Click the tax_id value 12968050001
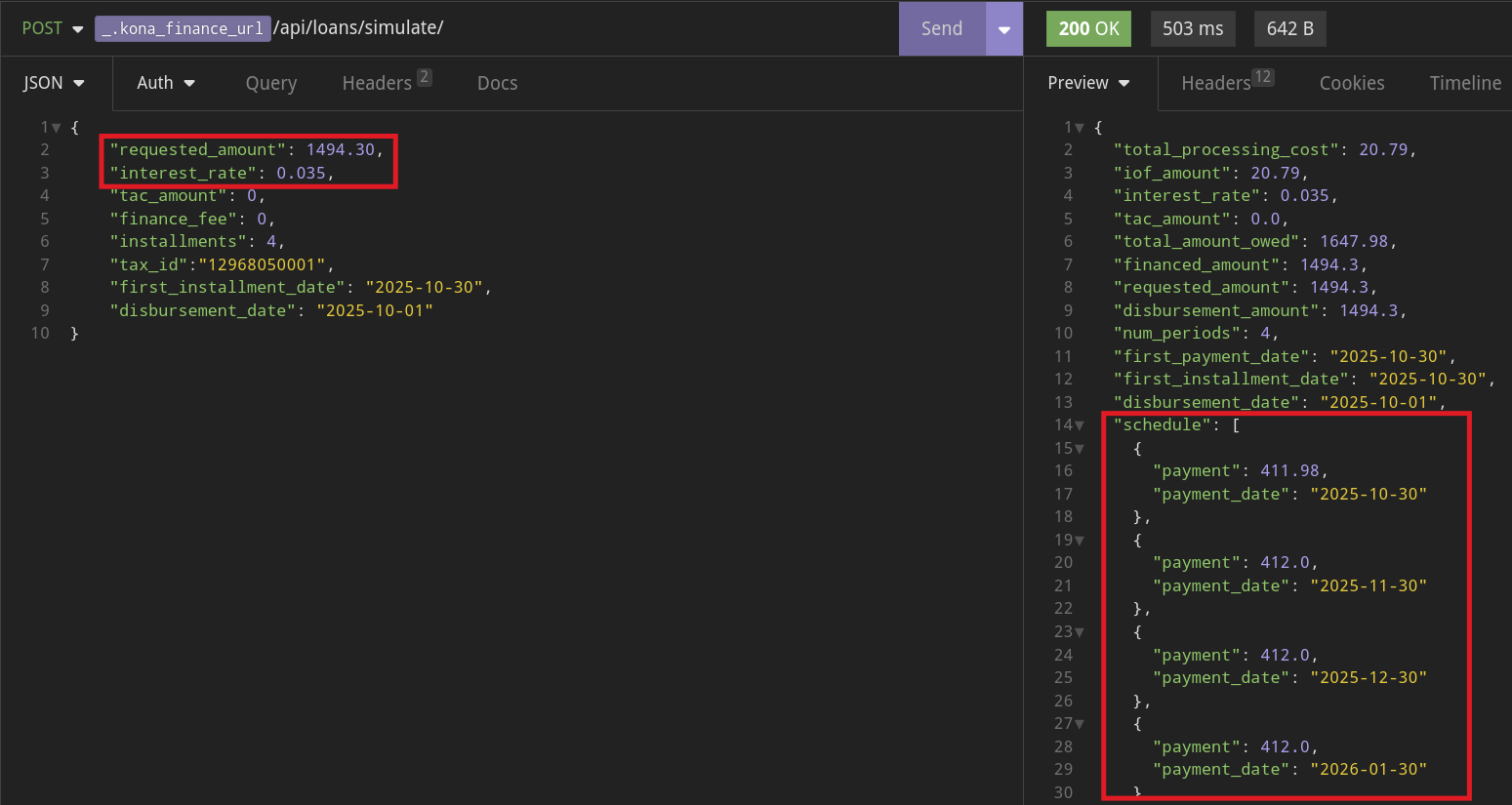The width and height of the screenshot is (1512, 805). click(x=262, y=264)
